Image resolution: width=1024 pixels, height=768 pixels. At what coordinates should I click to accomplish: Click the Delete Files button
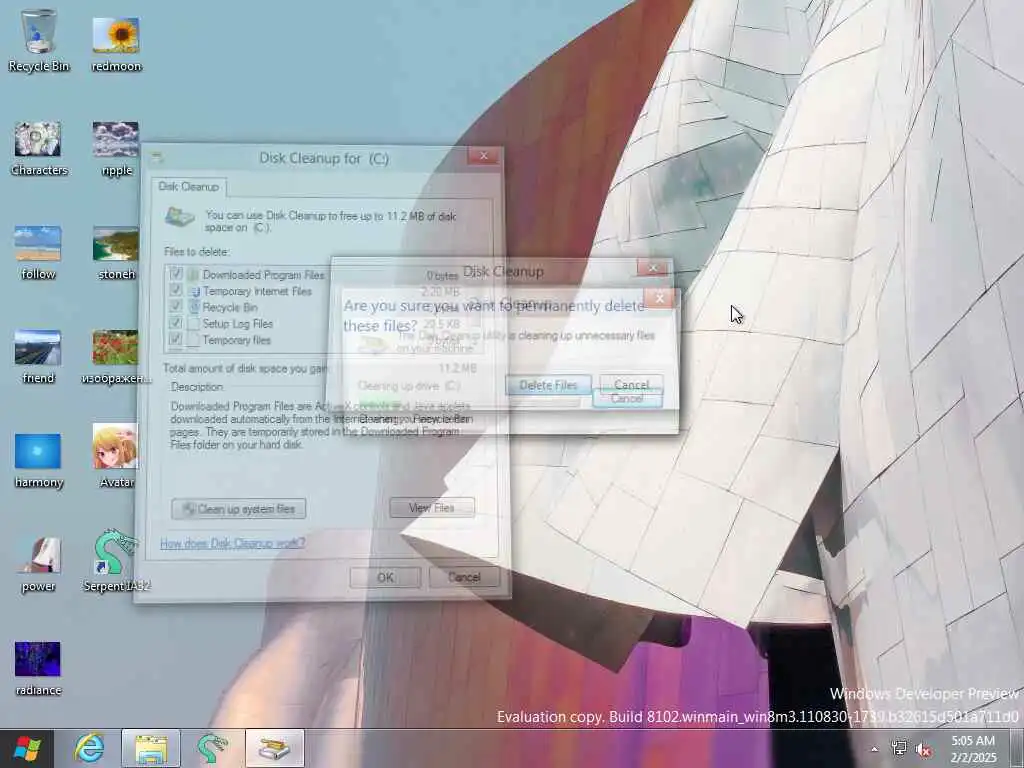[549, 385]
